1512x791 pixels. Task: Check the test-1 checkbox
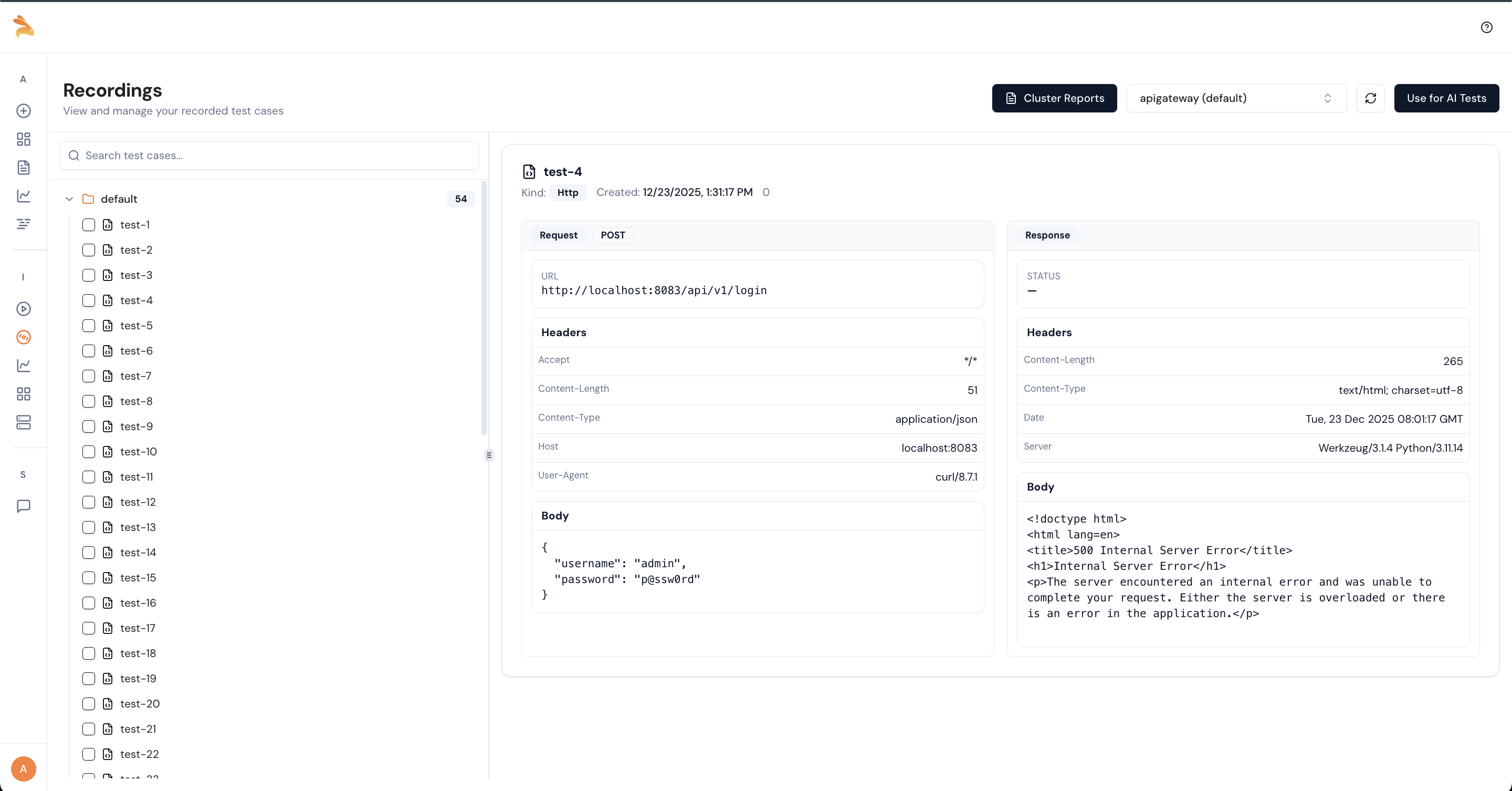tap(89, 225)
